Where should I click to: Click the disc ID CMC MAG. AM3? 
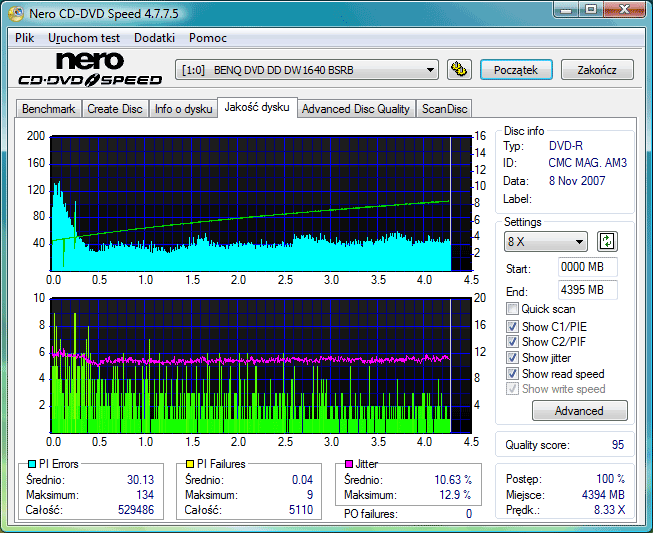[588, 163]
